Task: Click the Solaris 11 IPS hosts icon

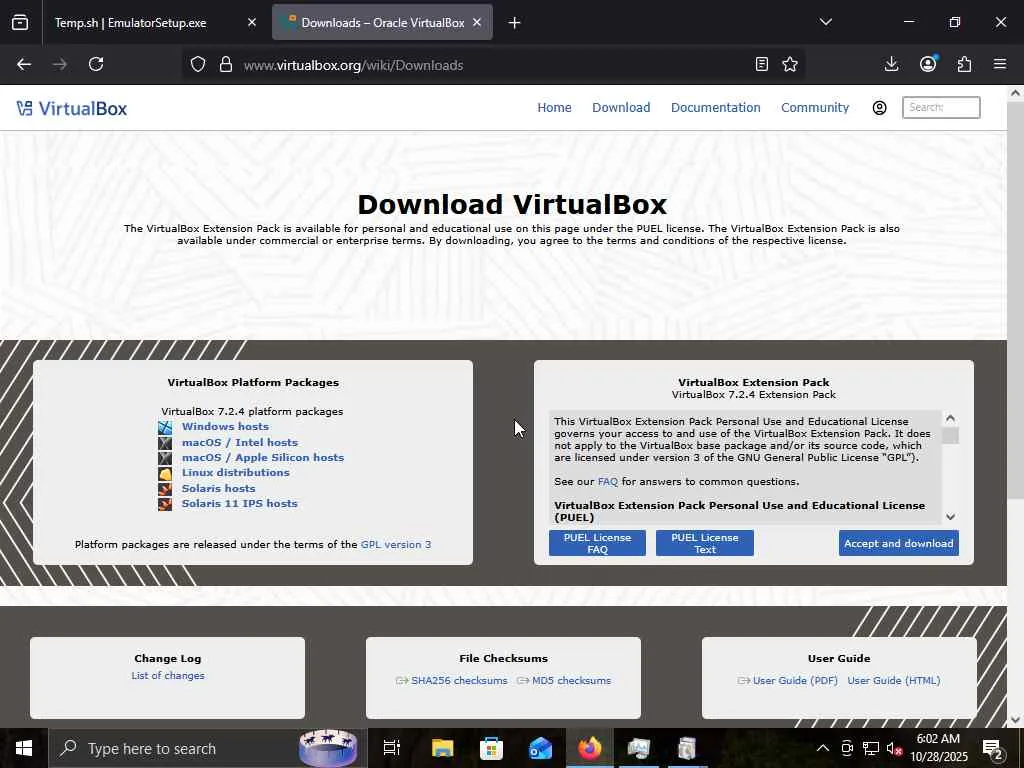Action: pyautogui.click(x=165, y=504)
